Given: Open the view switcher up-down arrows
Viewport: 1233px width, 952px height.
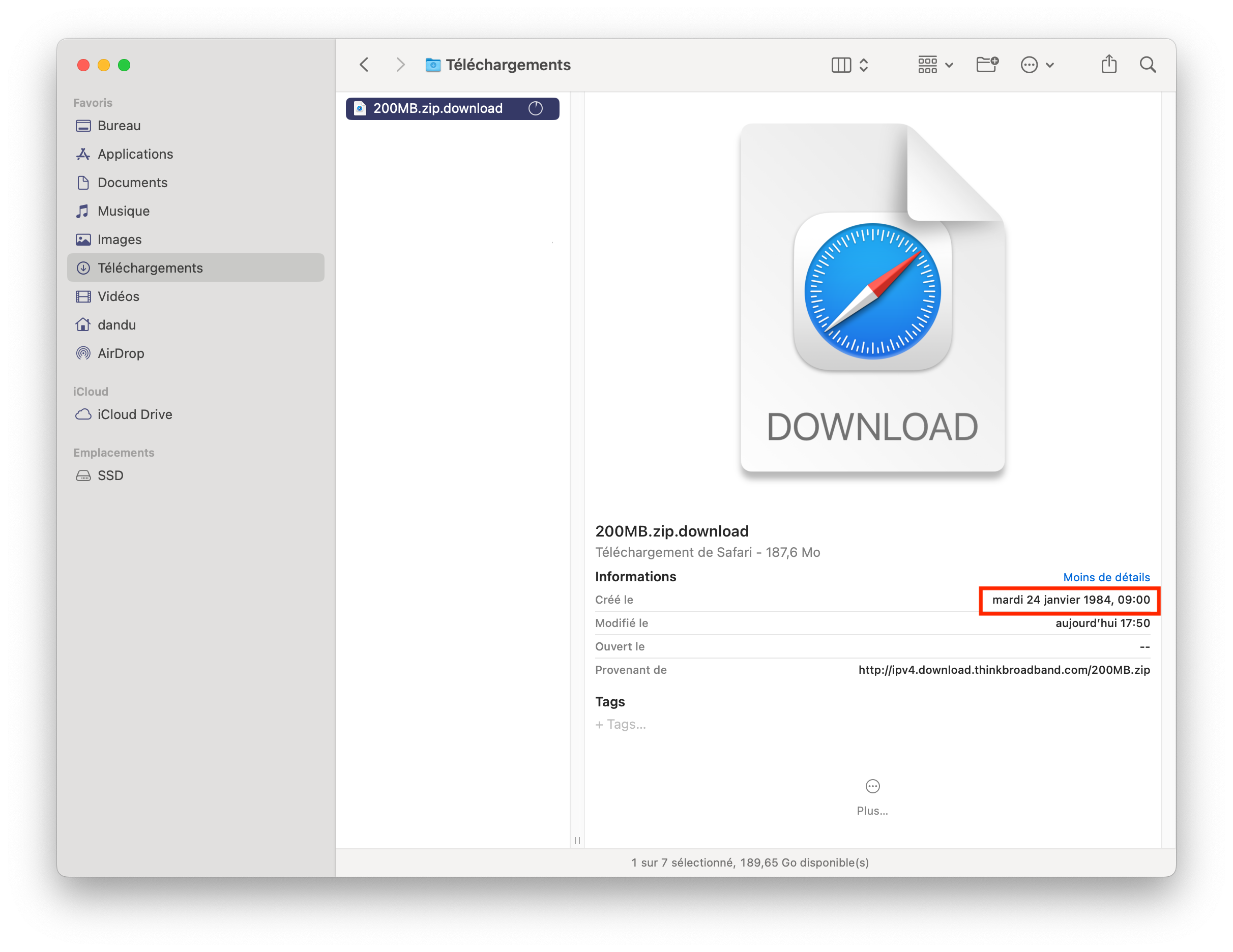Looking at the screenshot, I should click(863, 65).
